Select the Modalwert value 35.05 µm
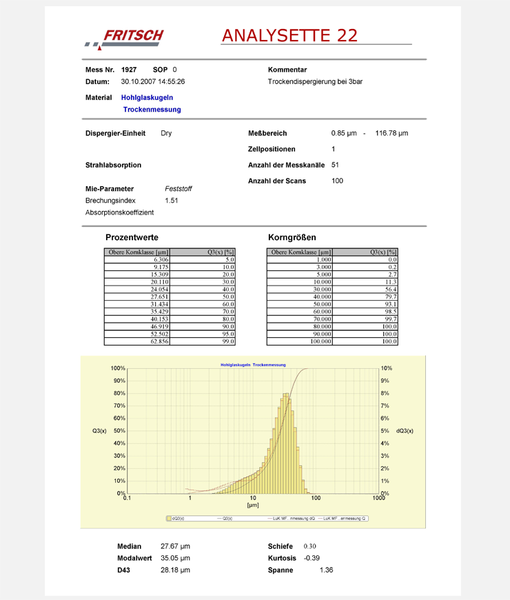This screenshot has height=600, width=510. point(175,558)
